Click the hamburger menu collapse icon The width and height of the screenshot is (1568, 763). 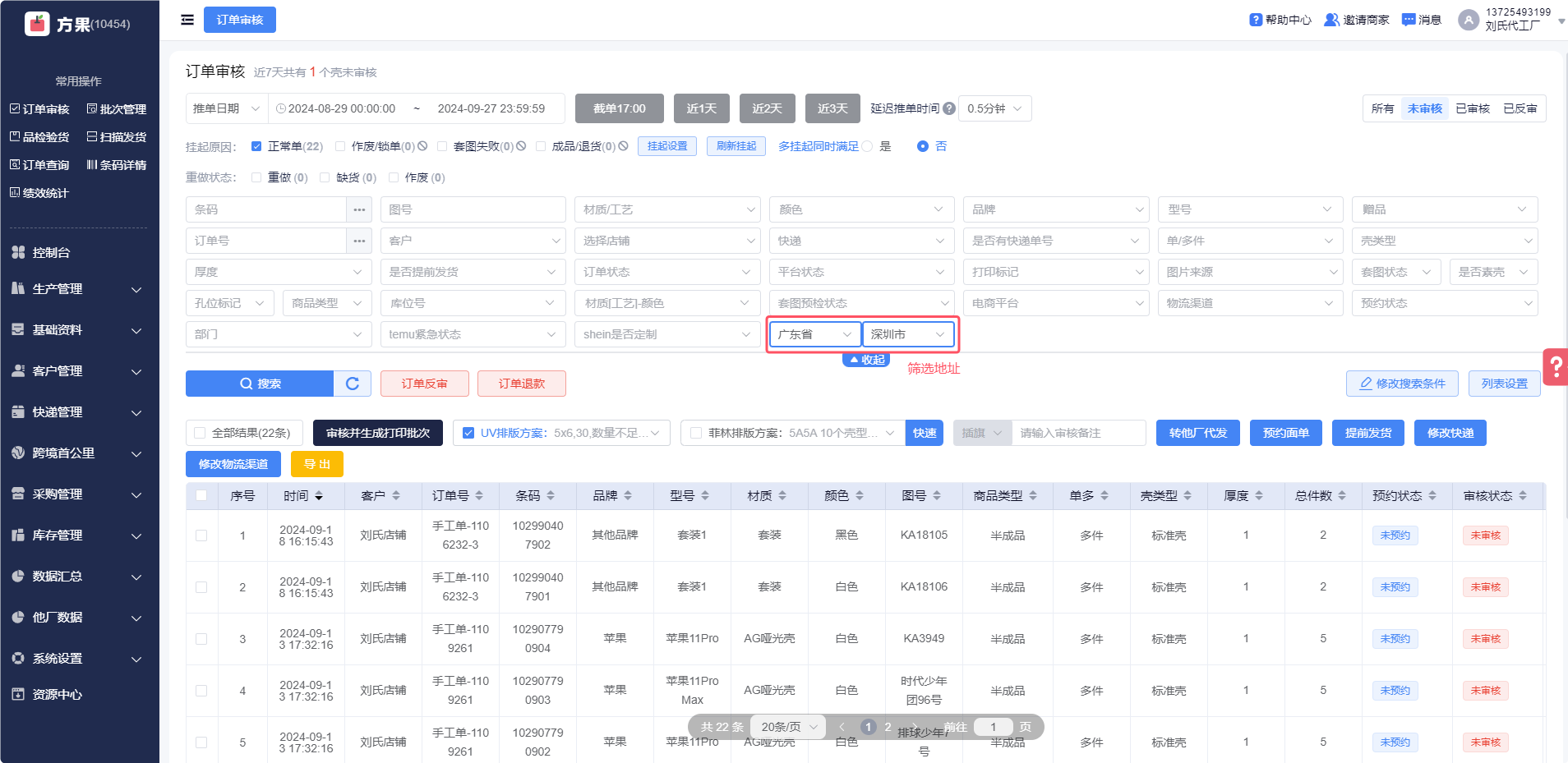tap(187, 20)
